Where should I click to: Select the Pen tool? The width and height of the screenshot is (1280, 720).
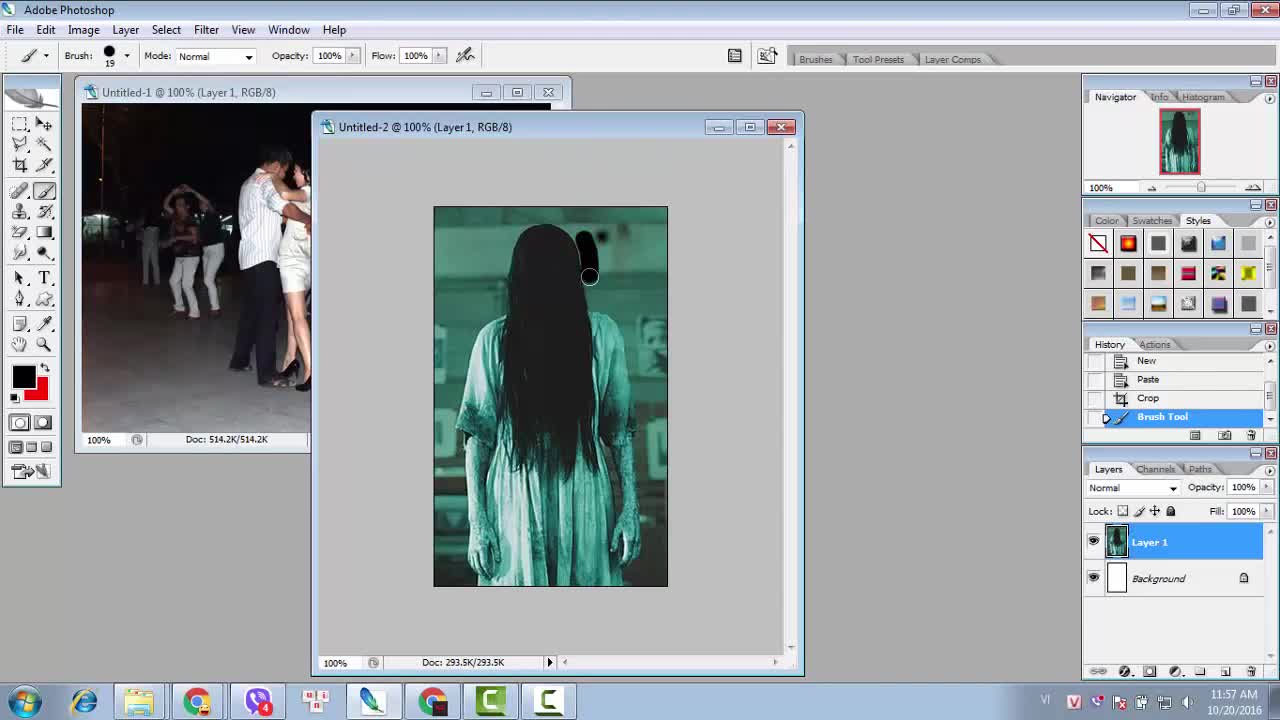coord(20,299)
